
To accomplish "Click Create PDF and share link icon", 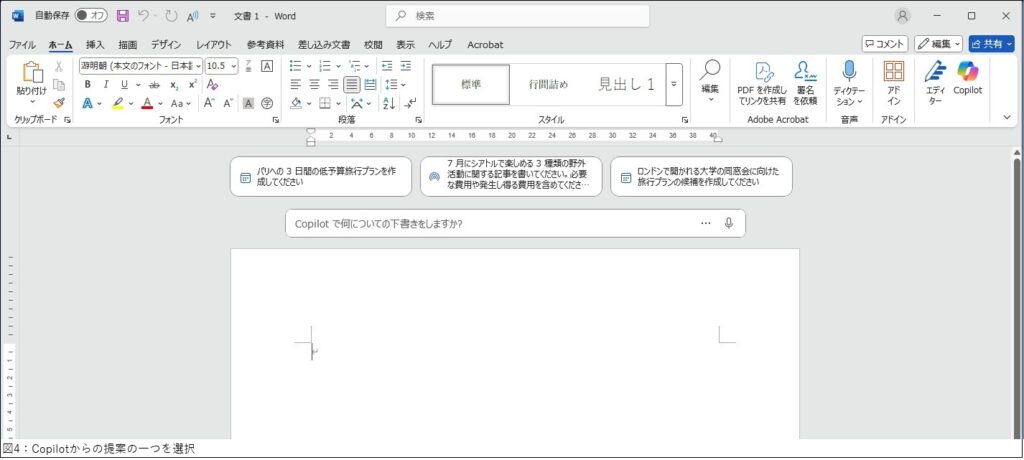I will [x=762, y=72].
